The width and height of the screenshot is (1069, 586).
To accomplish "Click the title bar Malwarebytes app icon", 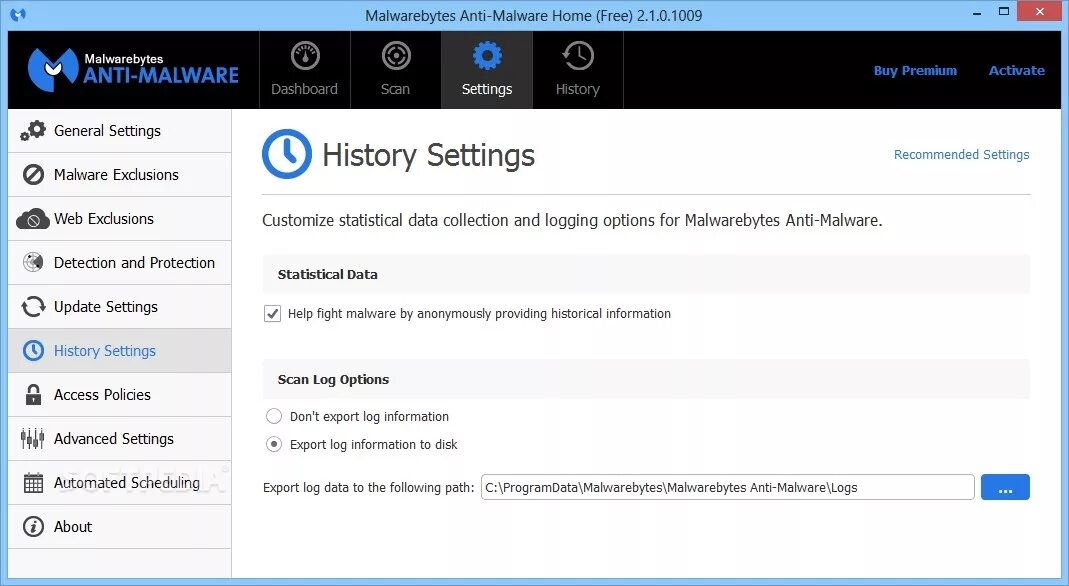I will point(18,14).
